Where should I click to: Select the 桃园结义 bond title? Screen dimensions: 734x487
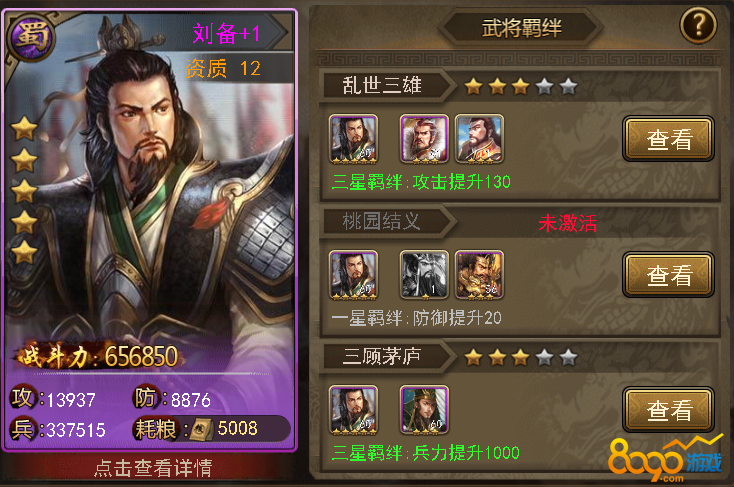point(382,221)
